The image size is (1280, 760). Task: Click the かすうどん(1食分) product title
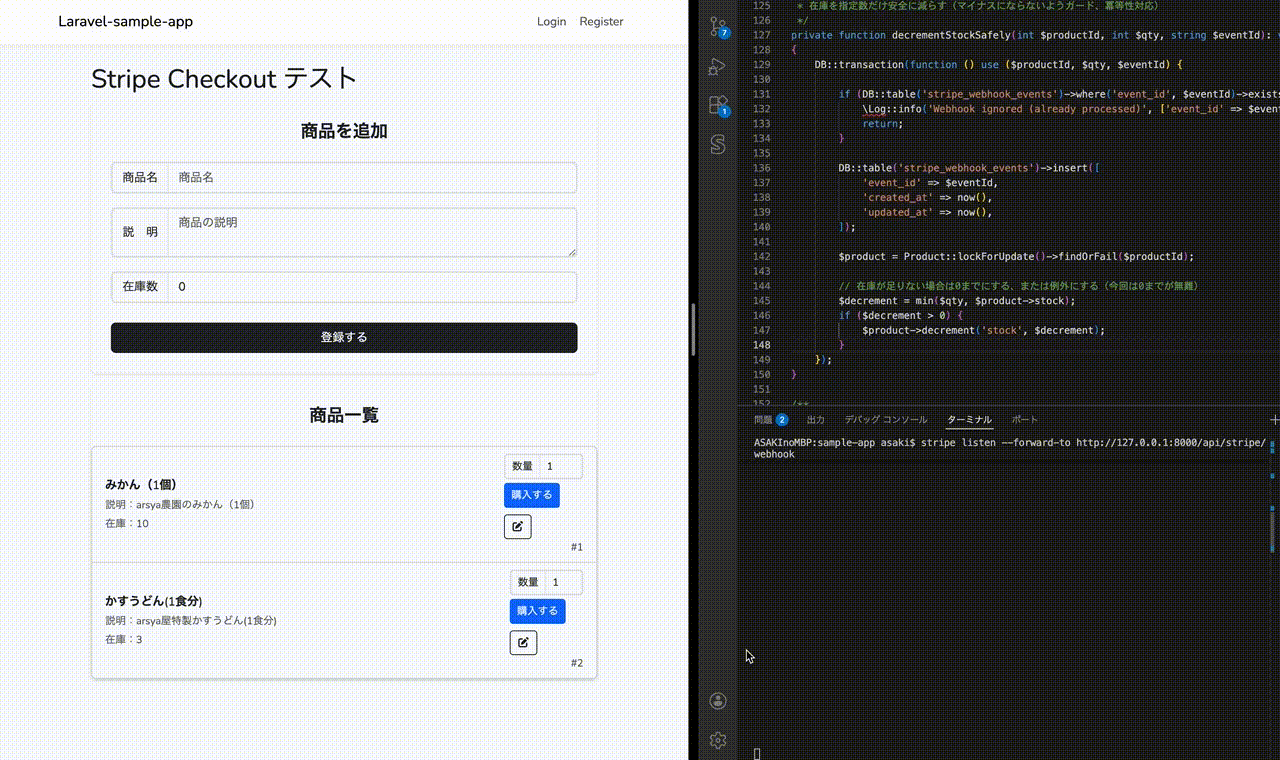click(154, 601)
